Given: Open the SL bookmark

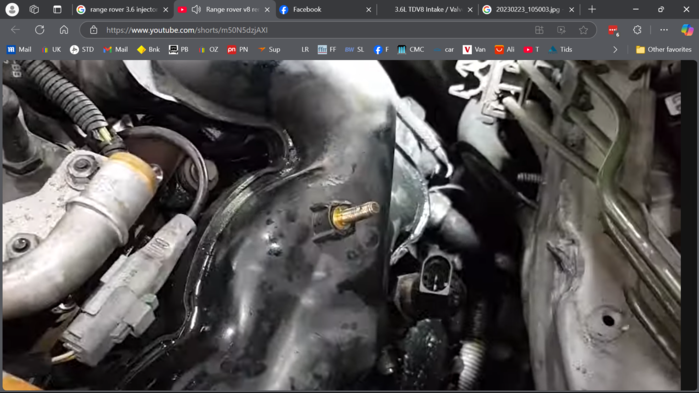Looking at the screenshot, I should 355,49.
